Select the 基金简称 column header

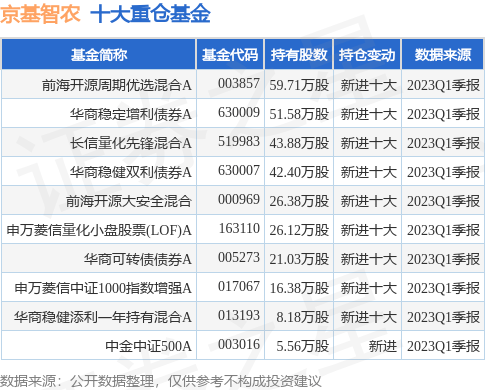coord(99,55)
